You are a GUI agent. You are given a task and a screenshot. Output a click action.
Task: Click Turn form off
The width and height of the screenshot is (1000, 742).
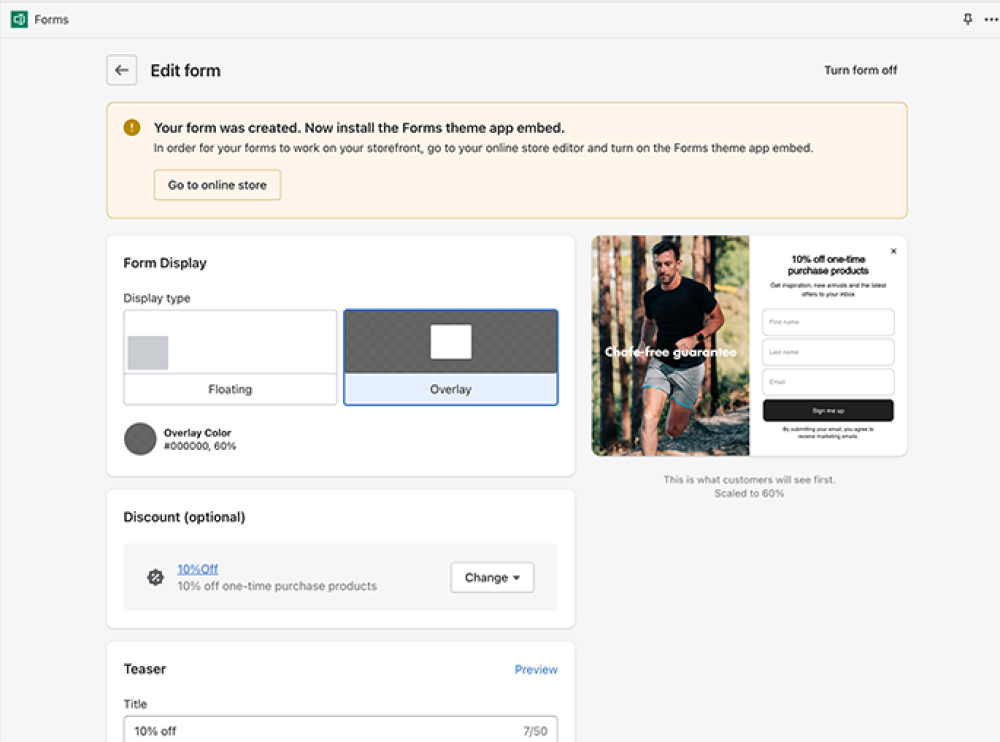tap(860, 70)
